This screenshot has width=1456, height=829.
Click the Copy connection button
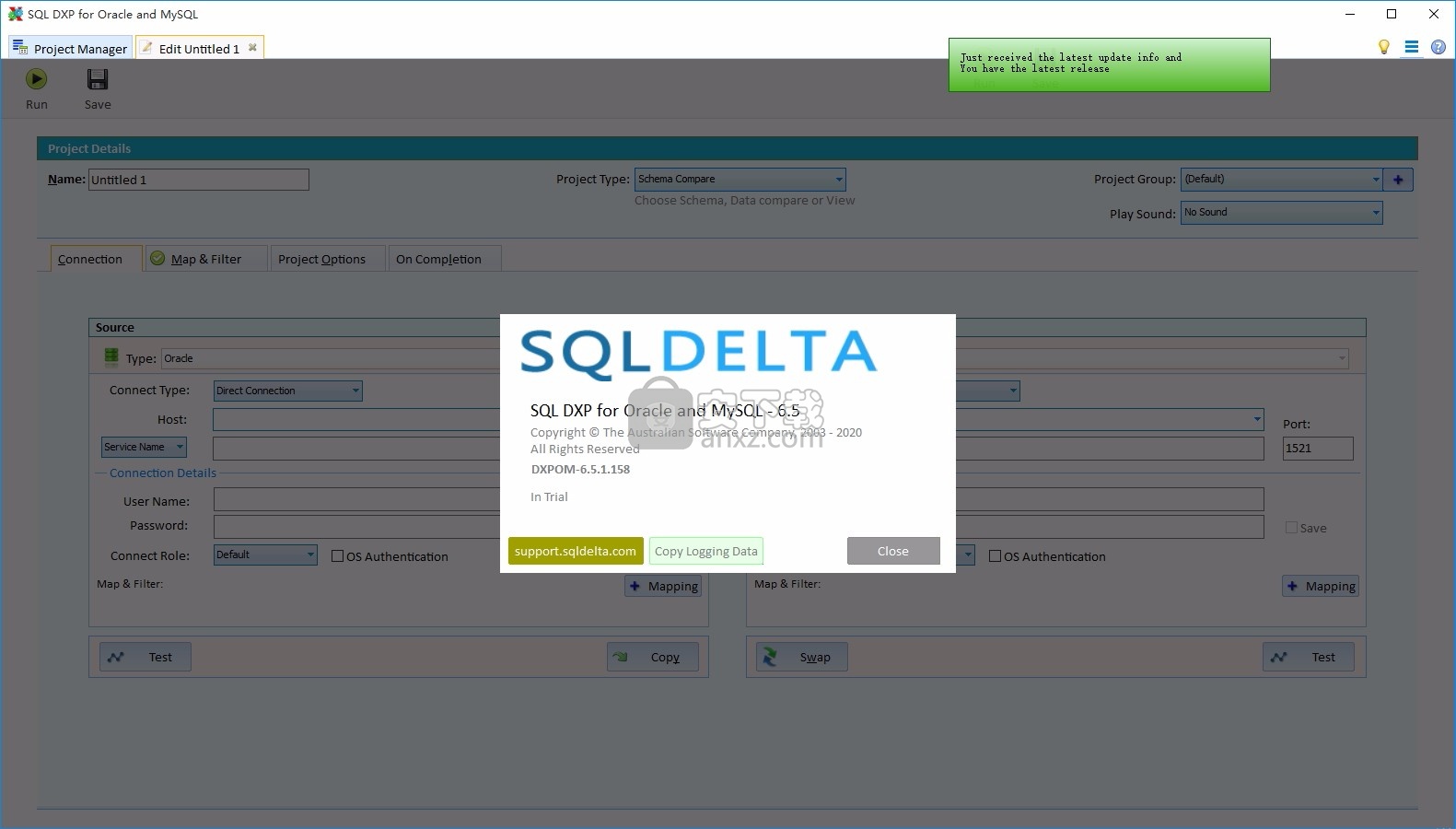coord(653,657)
